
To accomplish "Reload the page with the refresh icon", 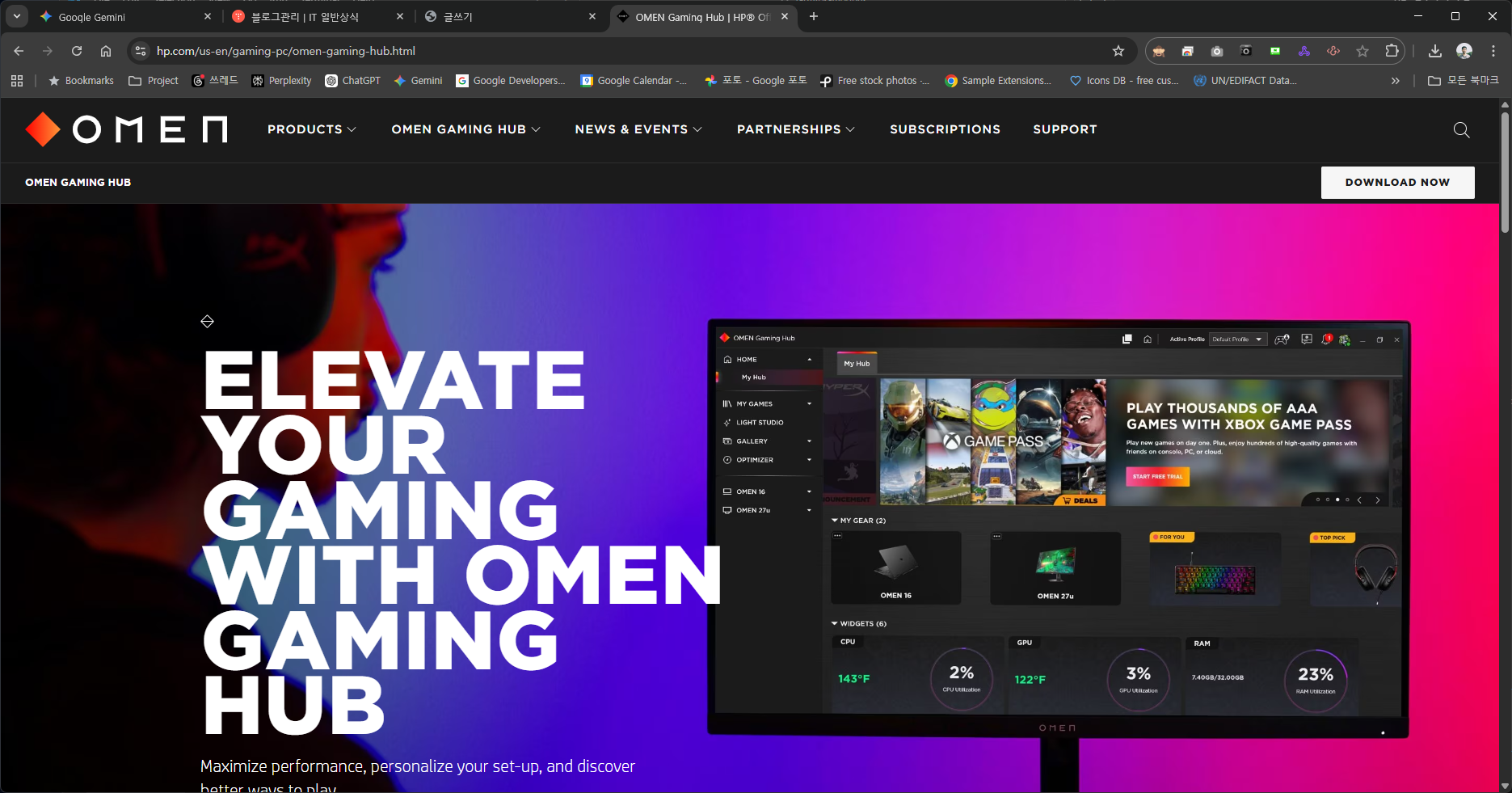I will pos(77,51).
